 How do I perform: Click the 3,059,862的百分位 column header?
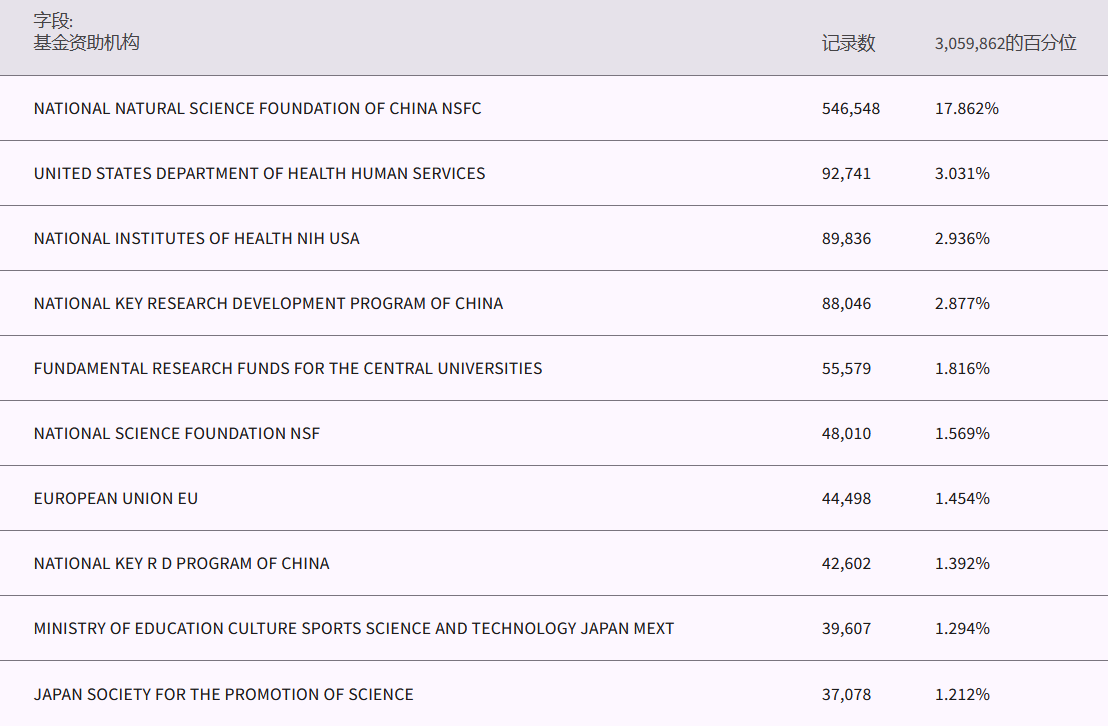[x=1005, y=43]
